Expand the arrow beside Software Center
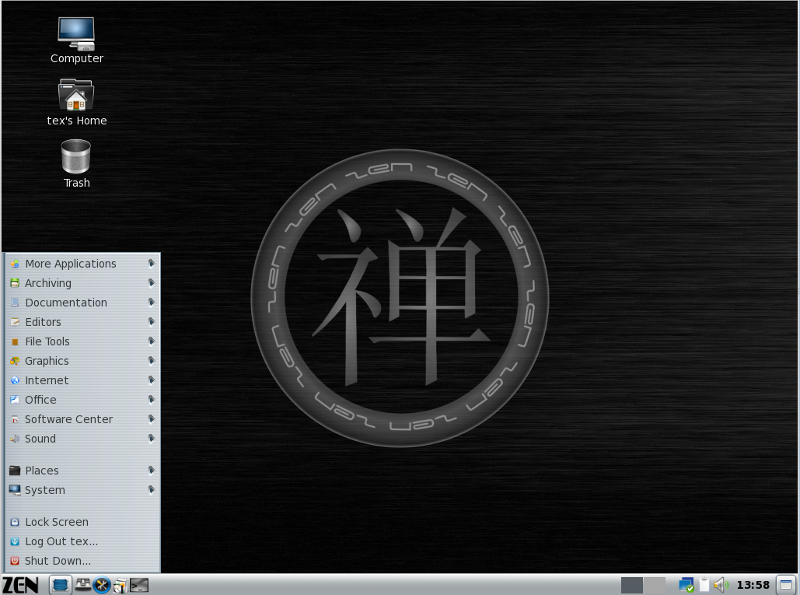The height and width of the screenshot is (595, 800). (152, 418)
